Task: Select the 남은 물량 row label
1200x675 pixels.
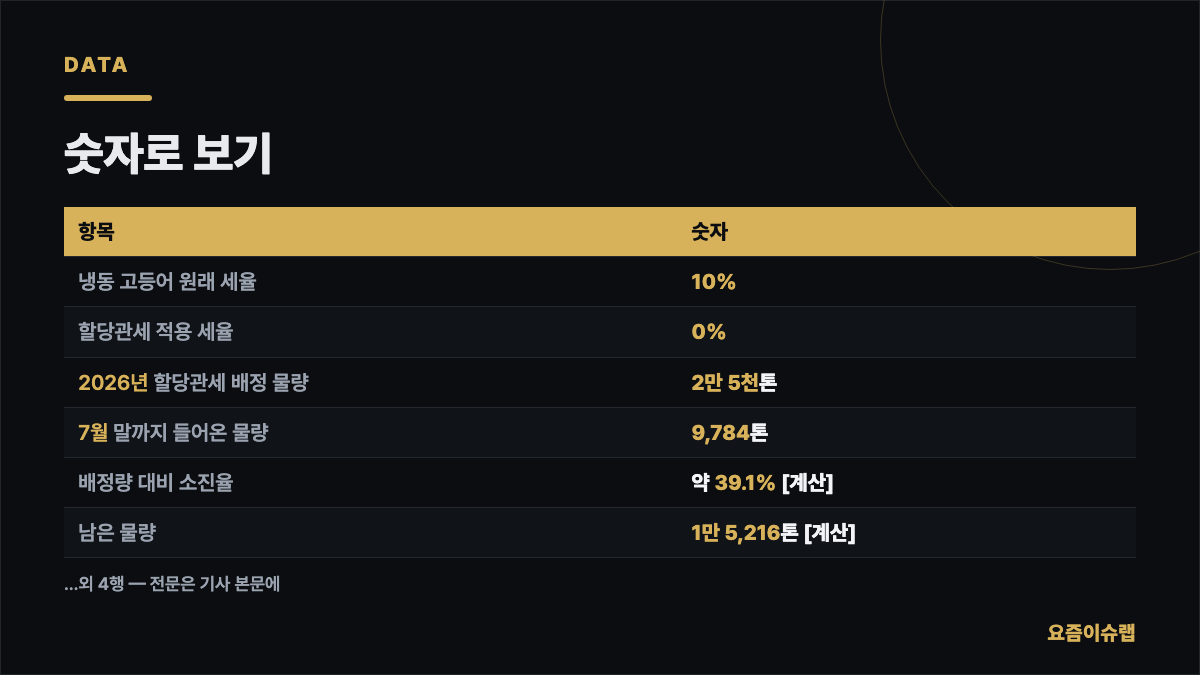Action: tap(117, 532)
